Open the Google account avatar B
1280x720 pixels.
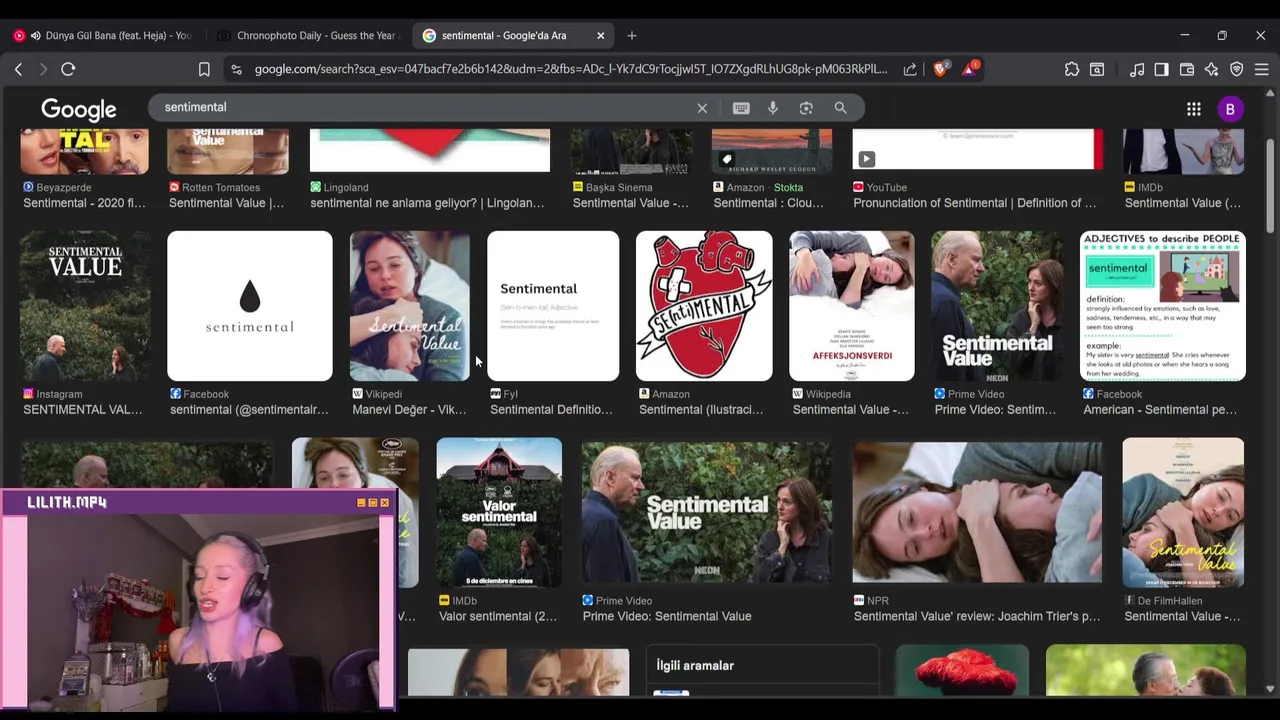[1230, 109]
